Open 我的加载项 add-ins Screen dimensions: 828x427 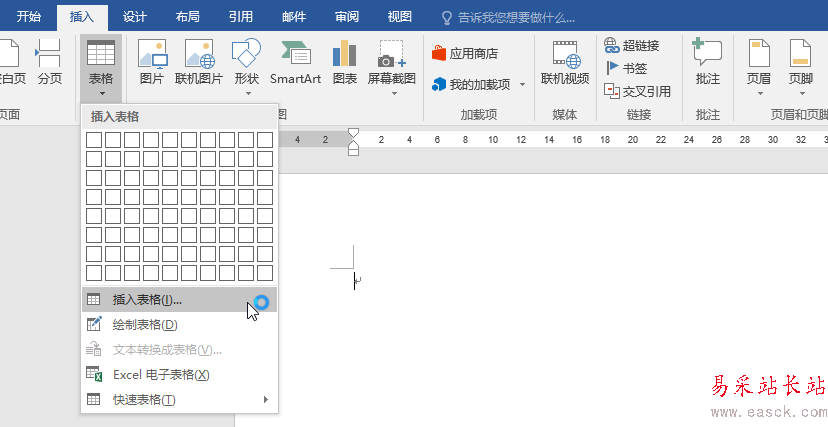pos(471,84)
